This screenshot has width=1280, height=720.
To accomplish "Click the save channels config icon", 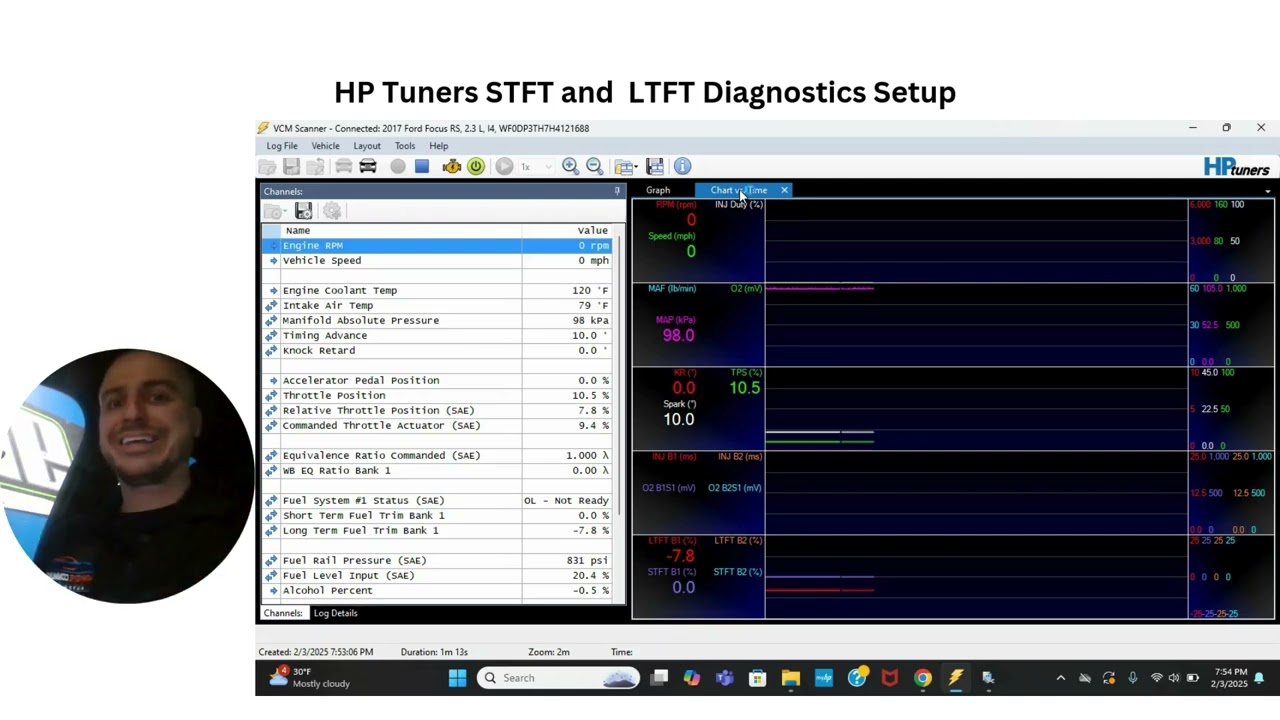I will point(304,211).
